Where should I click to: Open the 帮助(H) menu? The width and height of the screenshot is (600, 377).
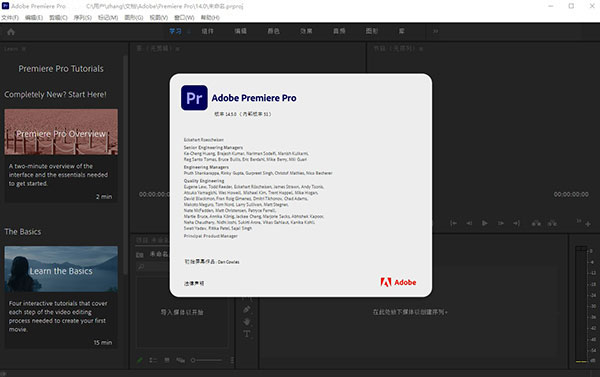pyautogui.click(x=210, y=18)
